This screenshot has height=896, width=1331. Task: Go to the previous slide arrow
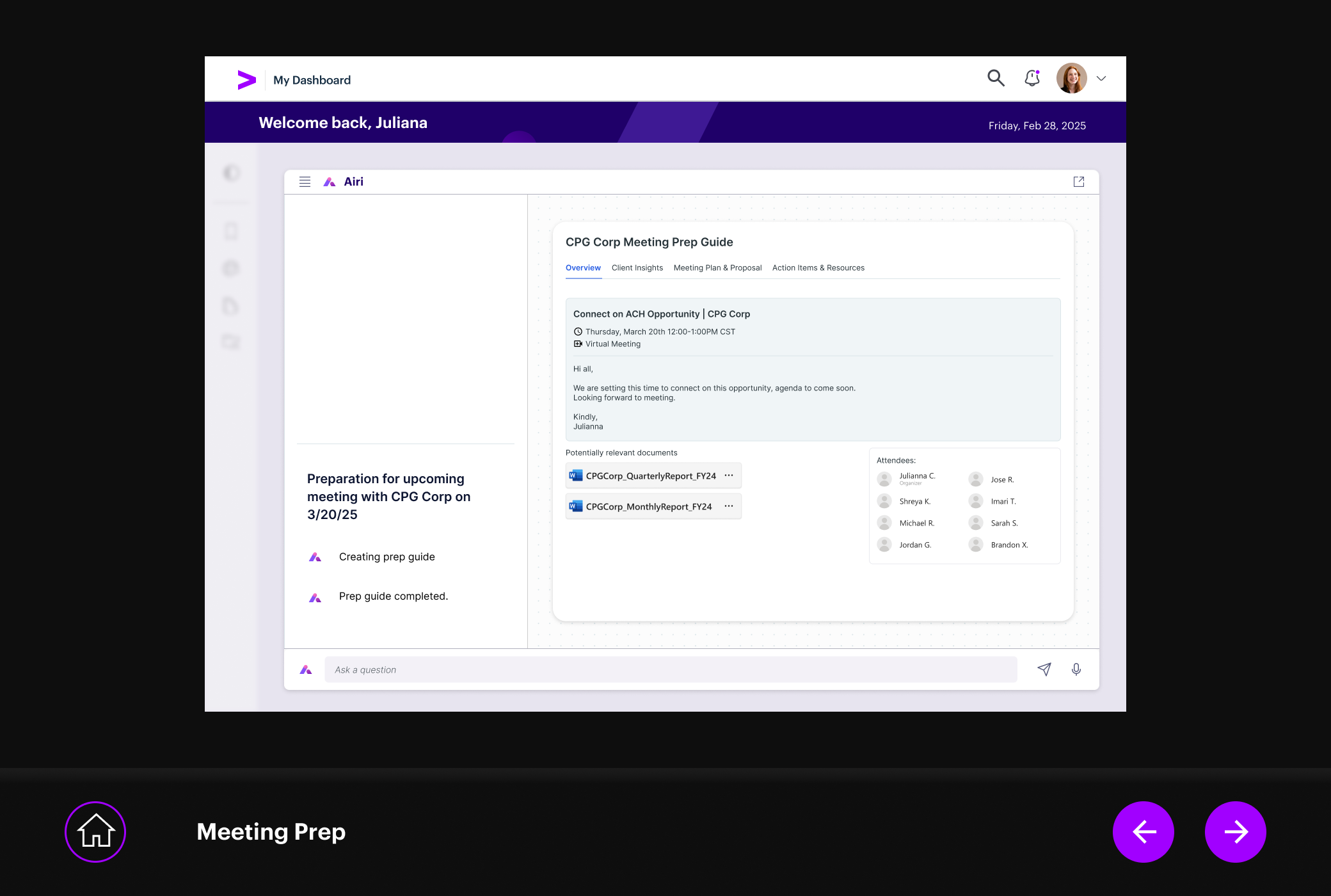click(1144, 831)
